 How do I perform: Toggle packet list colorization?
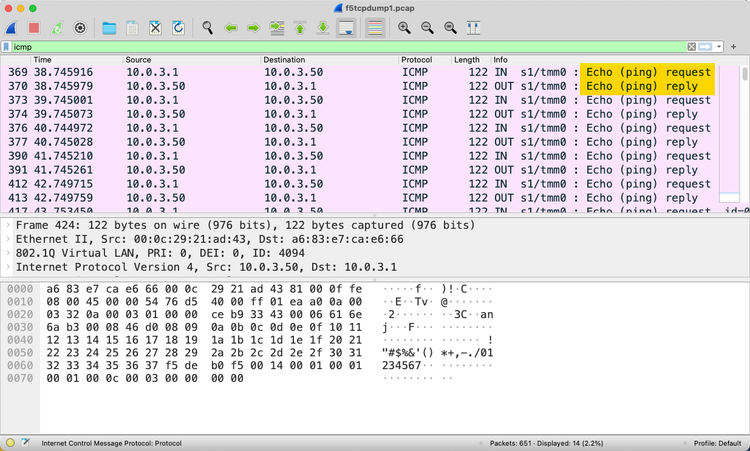(x=375, y=28)
